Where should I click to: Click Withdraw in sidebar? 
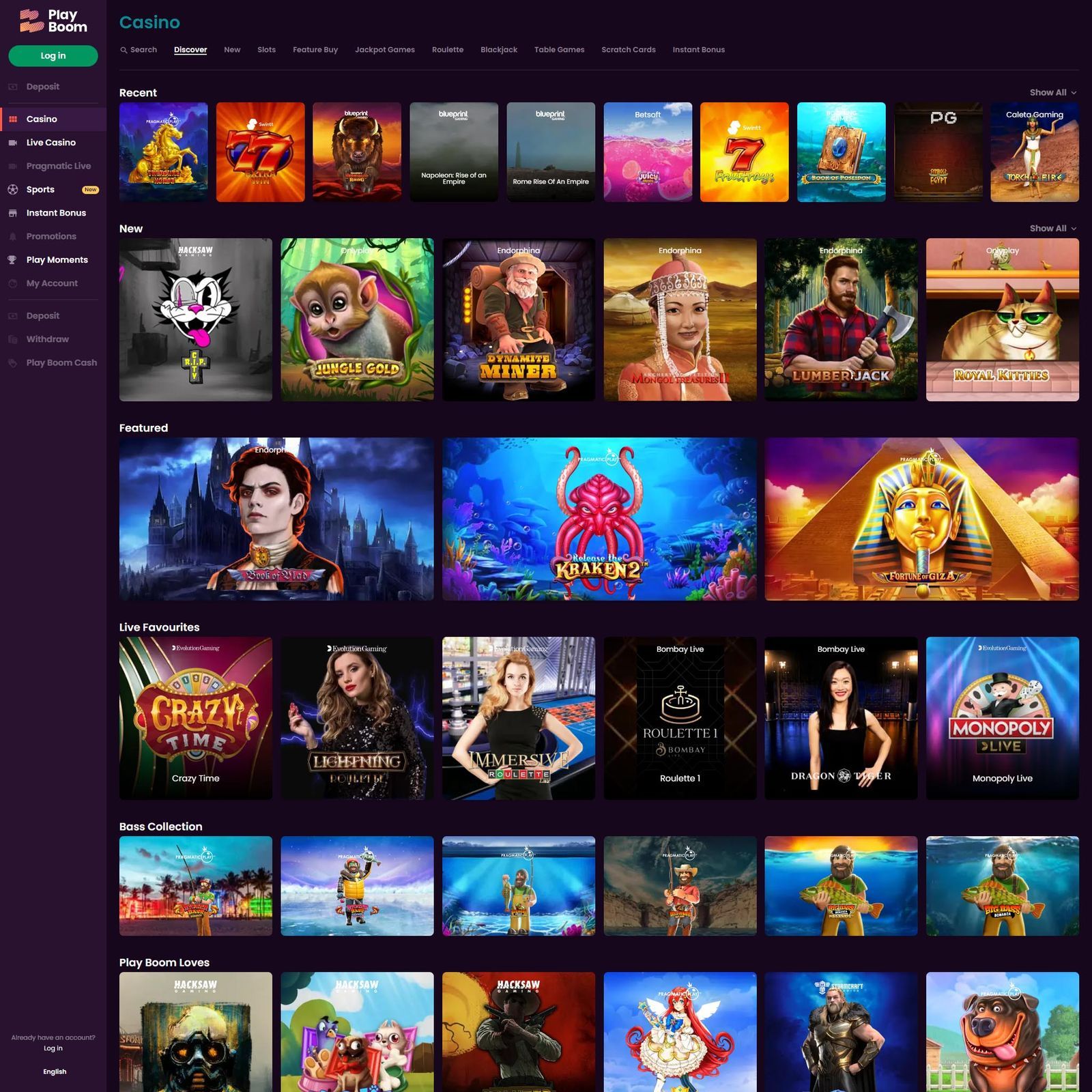[x=48, y=339]
